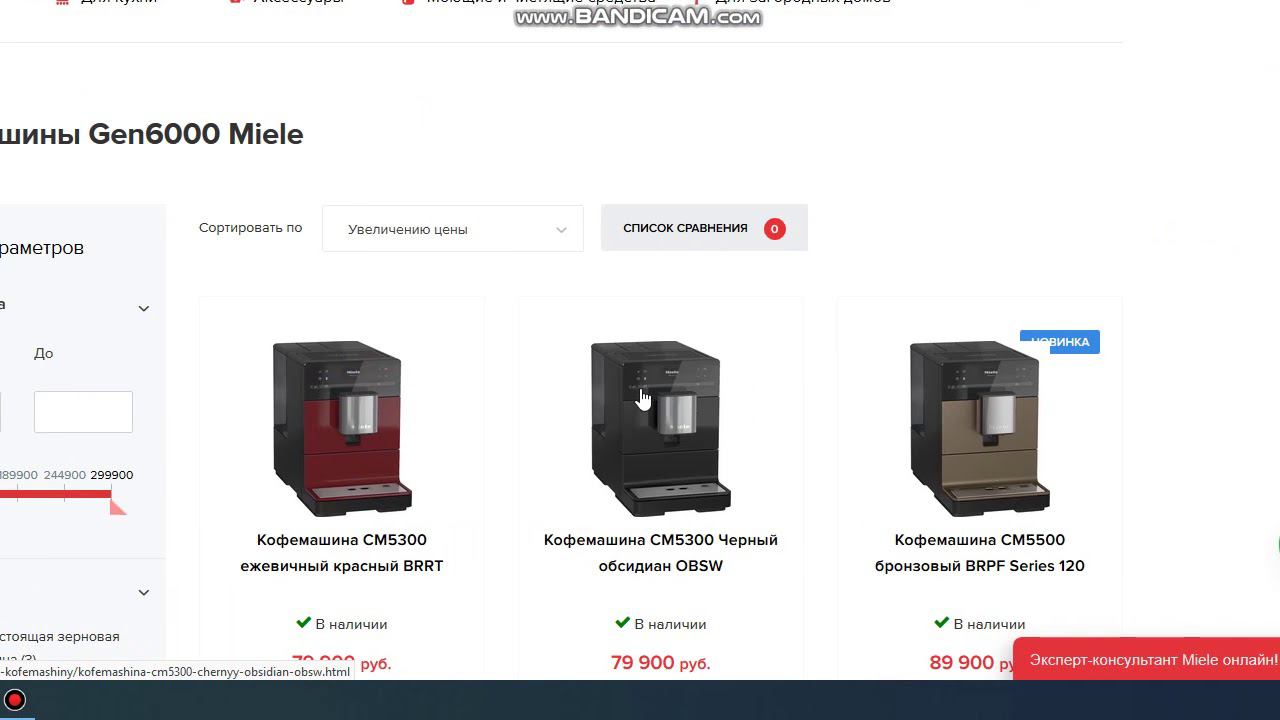
Task: Click the blue Новинка badge on CM5500
Action: point(1060,342)
